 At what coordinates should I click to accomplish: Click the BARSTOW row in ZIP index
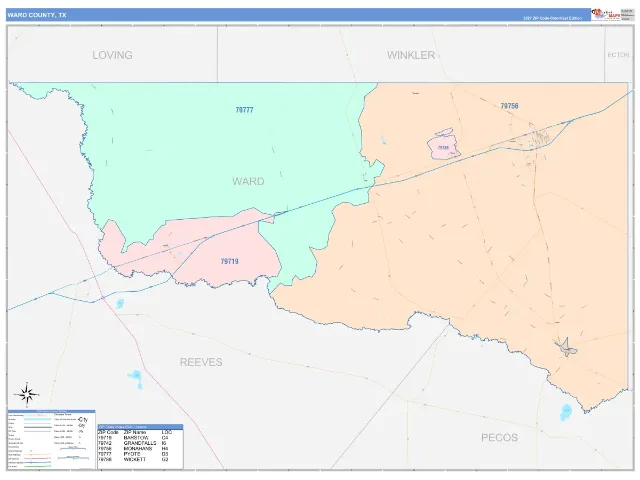click(x=136, y=438)
